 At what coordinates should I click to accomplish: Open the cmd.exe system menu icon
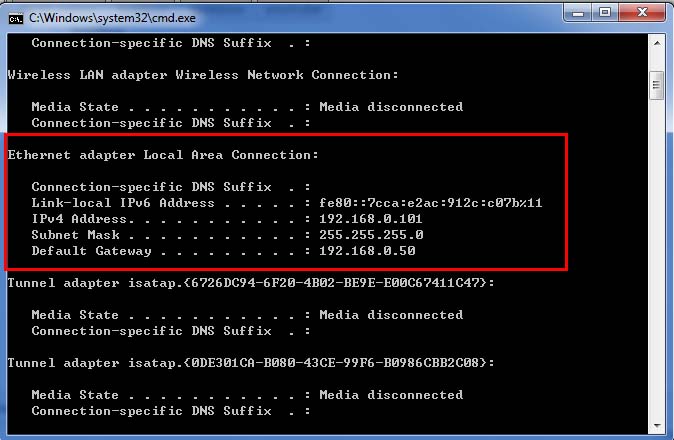[x=14, y=15]
